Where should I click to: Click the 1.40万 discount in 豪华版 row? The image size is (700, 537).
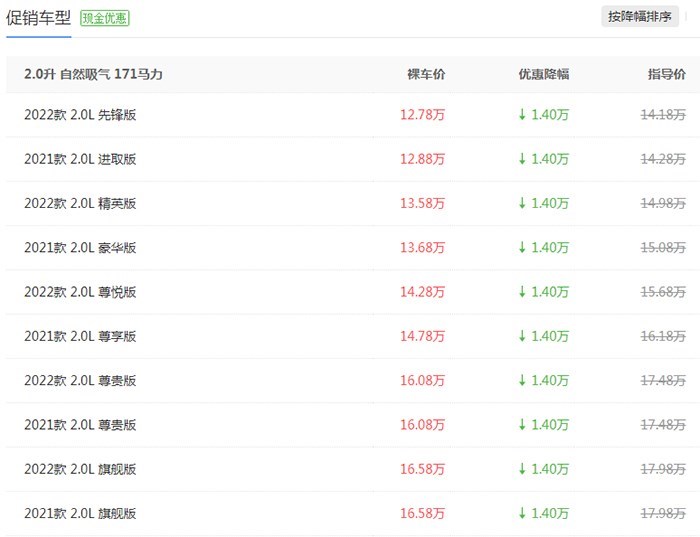pyautogui.click(x=544, y=247)
